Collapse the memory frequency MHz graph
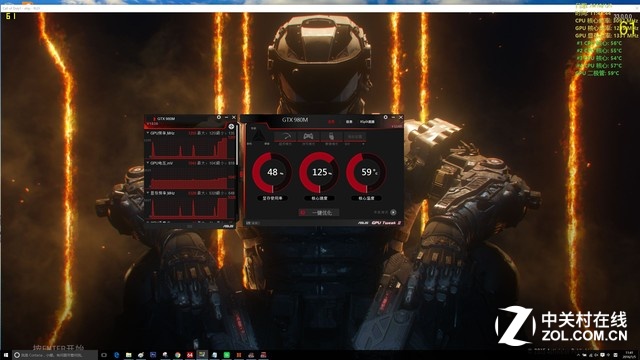This screenshot has height=360, width=640. pos(148,193)
